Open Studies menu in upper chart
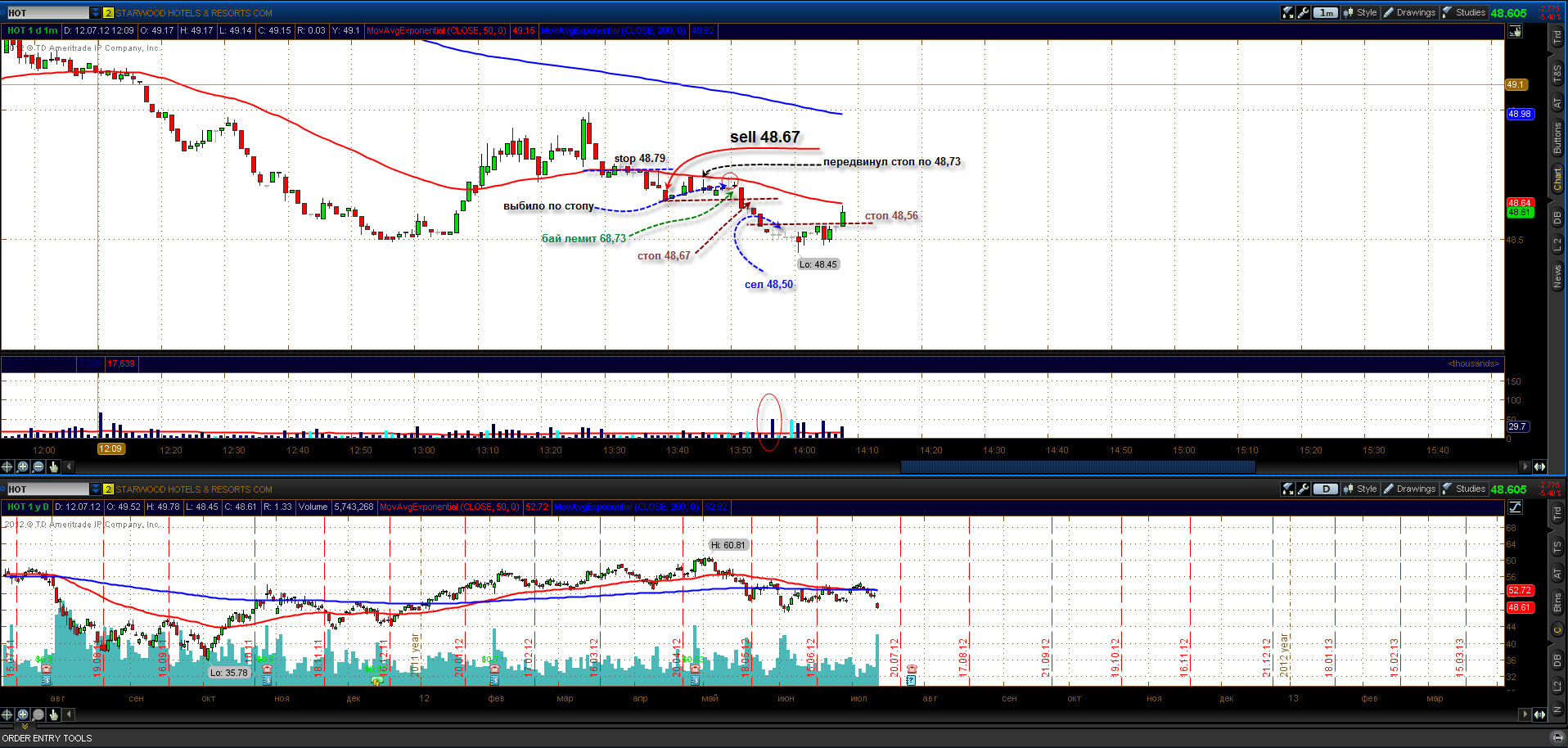 (x=1464, y=12)
